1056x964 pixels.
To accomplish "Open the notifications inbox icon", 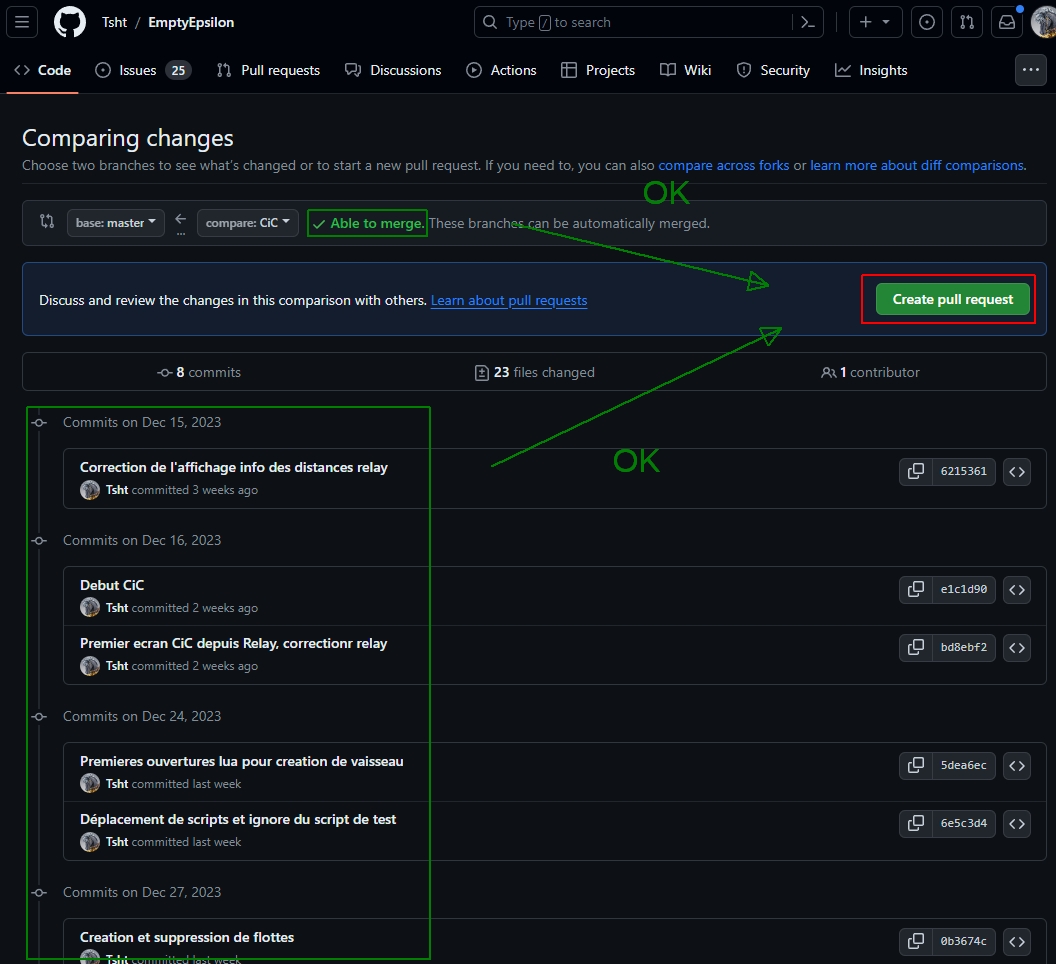I will pyautogui.click(x=1005, y=22).
